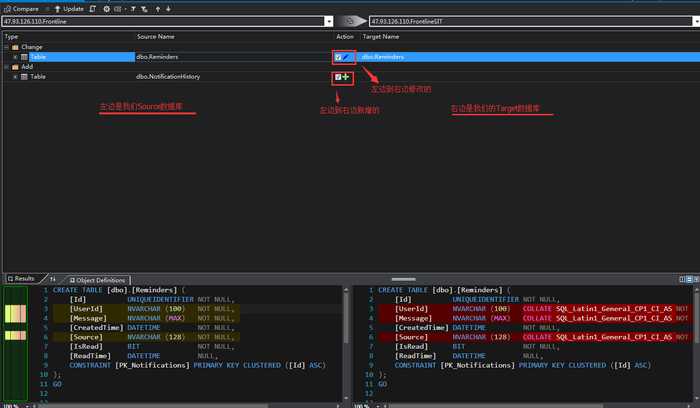Click the Update button in the toolbar
Screen dimensions: 700x408
(x=69, y=8)
